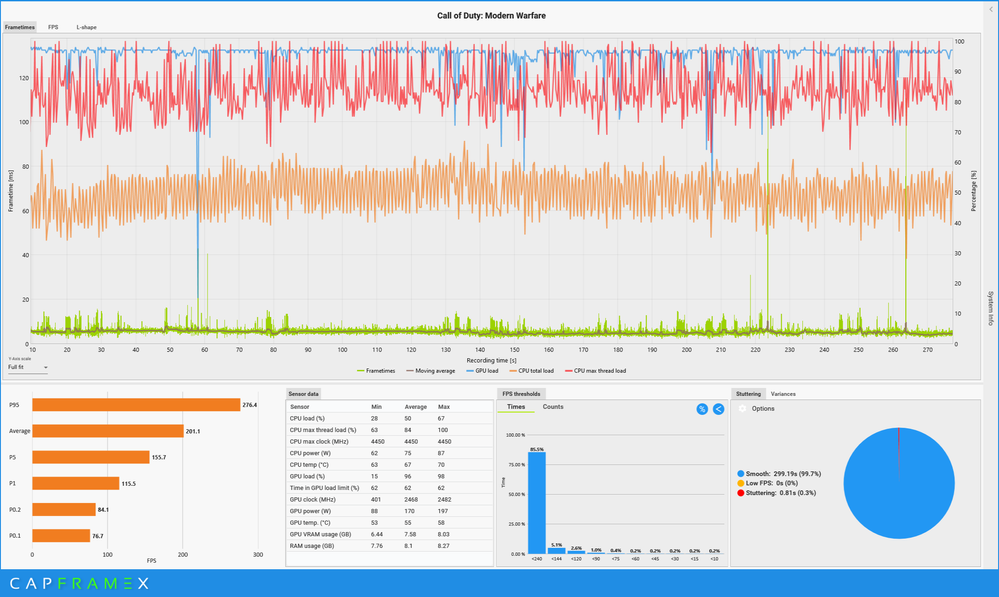Select the GPU clock (MHz) row
The width and height of the screenshot is (999, 597).
pyautogui.click(x=389, y=500)
